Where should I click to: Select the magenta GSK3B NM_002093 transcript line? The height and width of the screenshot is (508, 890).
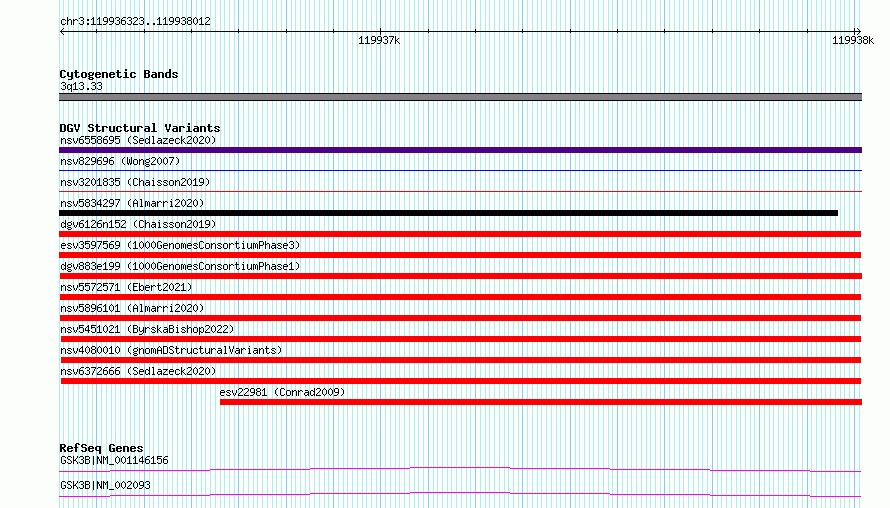click(x=460, y=494)
